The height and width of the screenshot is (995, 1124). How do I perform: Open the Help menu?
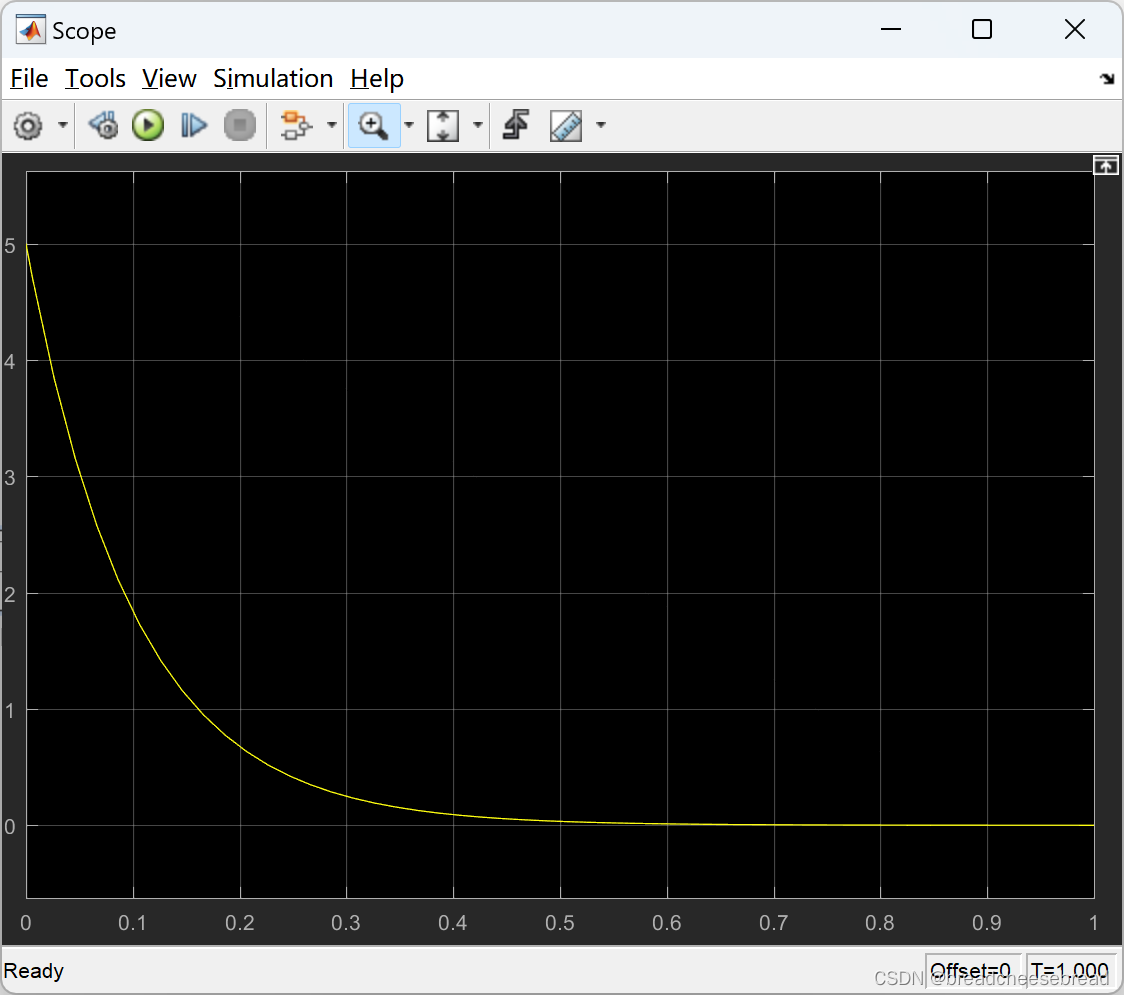[377, 78]
